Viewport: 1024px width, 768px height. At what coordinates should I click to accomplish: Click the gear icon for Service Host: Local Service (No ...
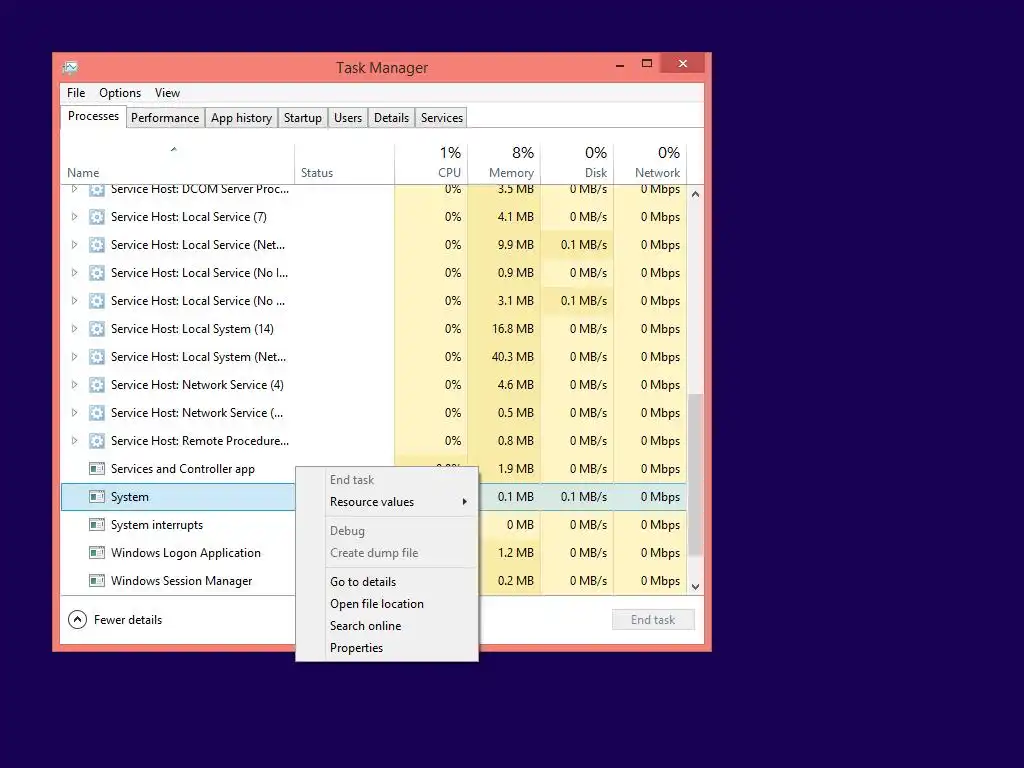[x=97, y=301]
